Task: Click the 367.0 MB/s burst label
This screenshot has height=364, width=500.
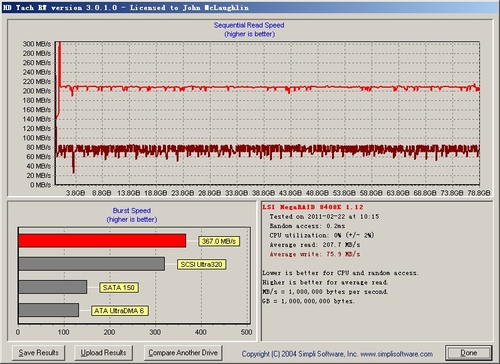Action: point(219,241)
